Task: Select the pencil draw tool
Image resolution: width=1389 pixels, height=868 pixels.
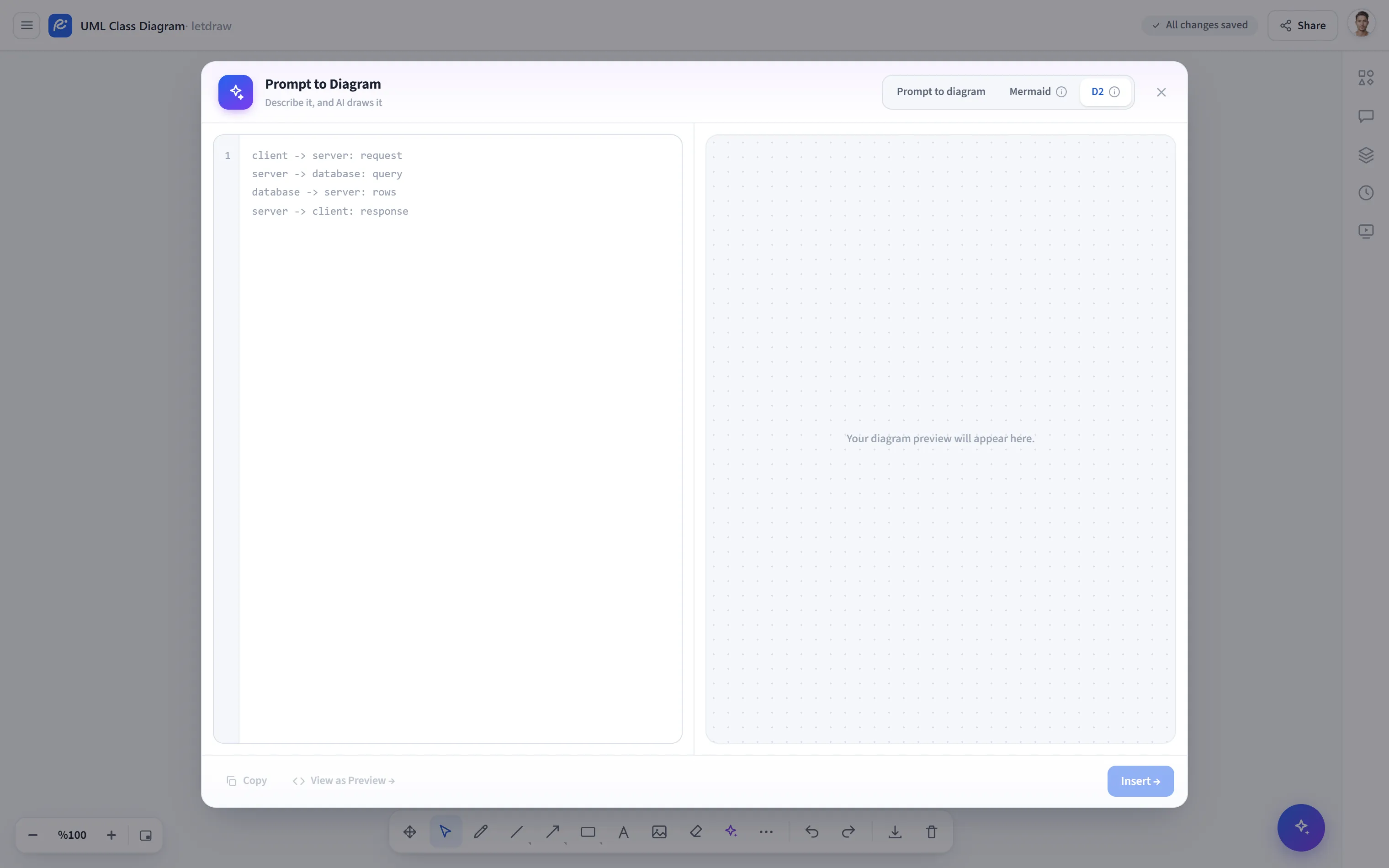Action: click(x=481, y=831)
